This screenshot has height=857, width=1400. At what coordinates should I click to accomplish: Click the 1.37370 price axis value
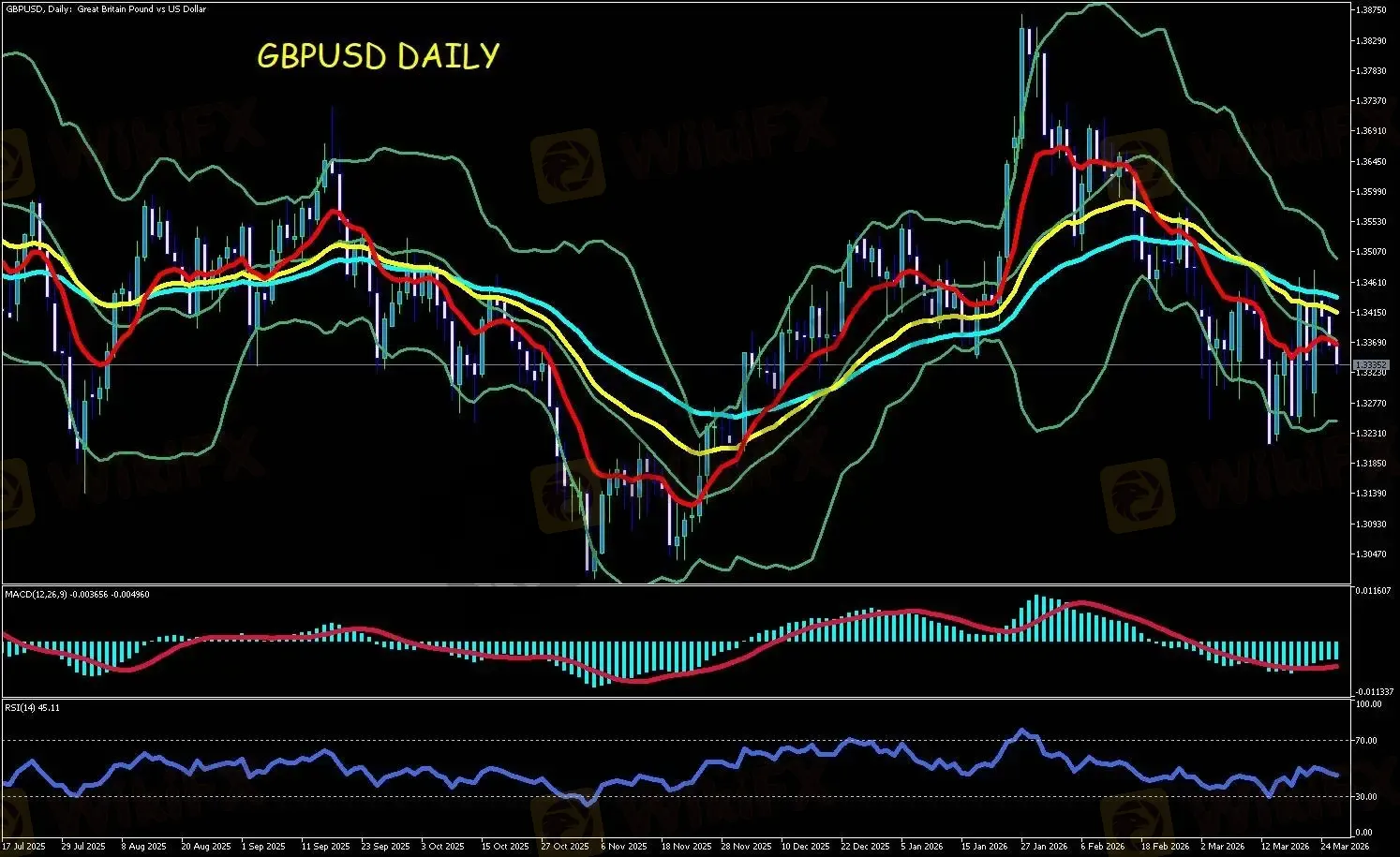(x=1369, y=101)
